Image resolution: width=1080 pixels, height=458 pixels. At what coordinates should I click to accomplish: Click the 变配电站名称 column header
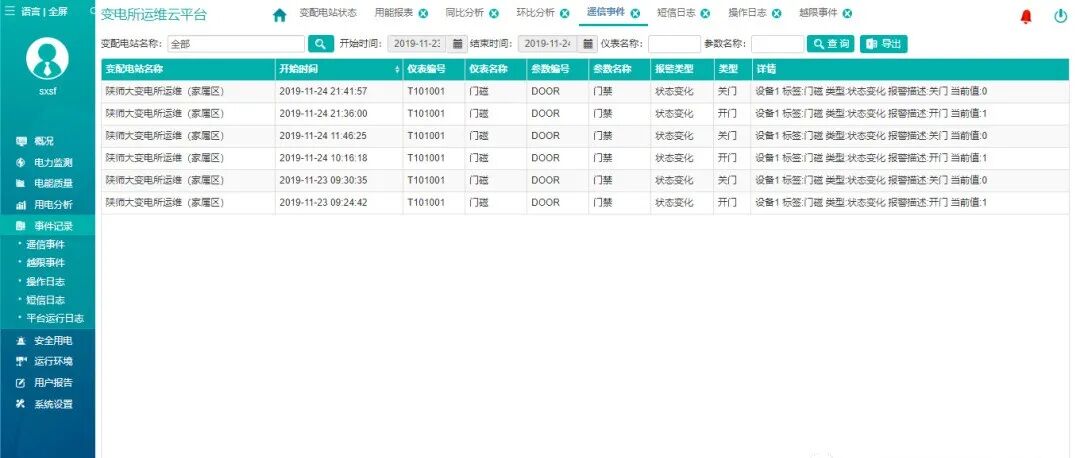(x=188, y=70)
